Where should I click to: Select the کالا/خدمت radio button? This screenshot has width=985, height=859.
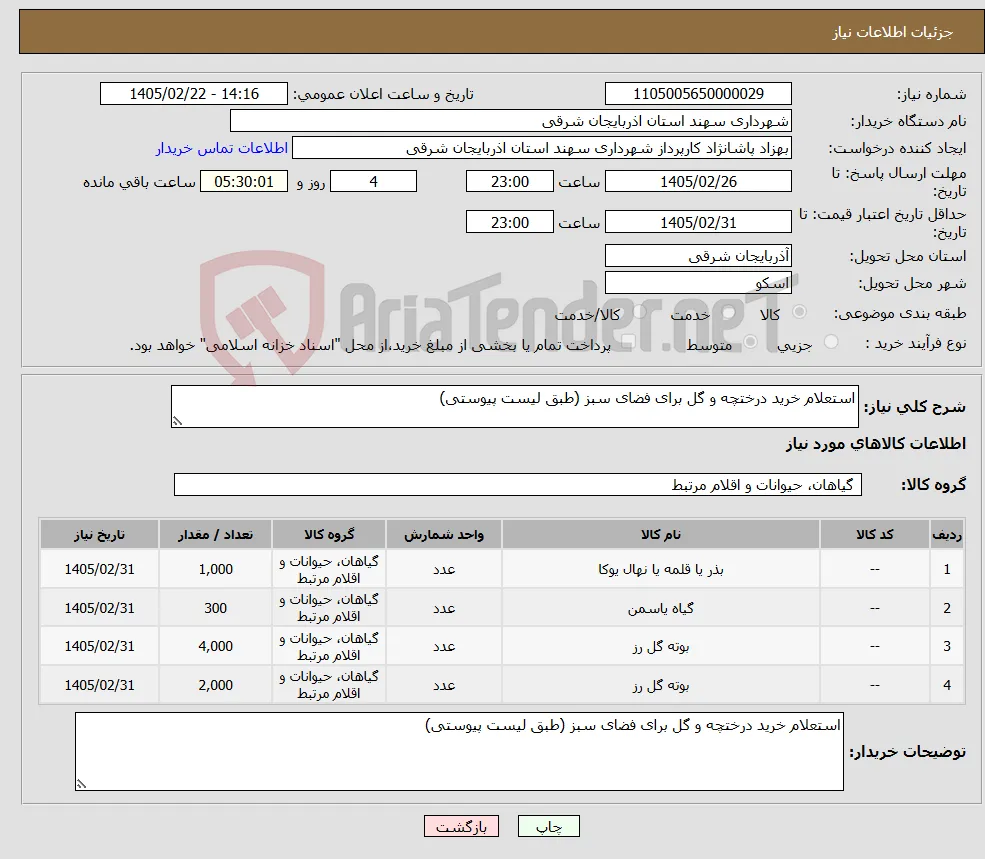coord(639,312)
